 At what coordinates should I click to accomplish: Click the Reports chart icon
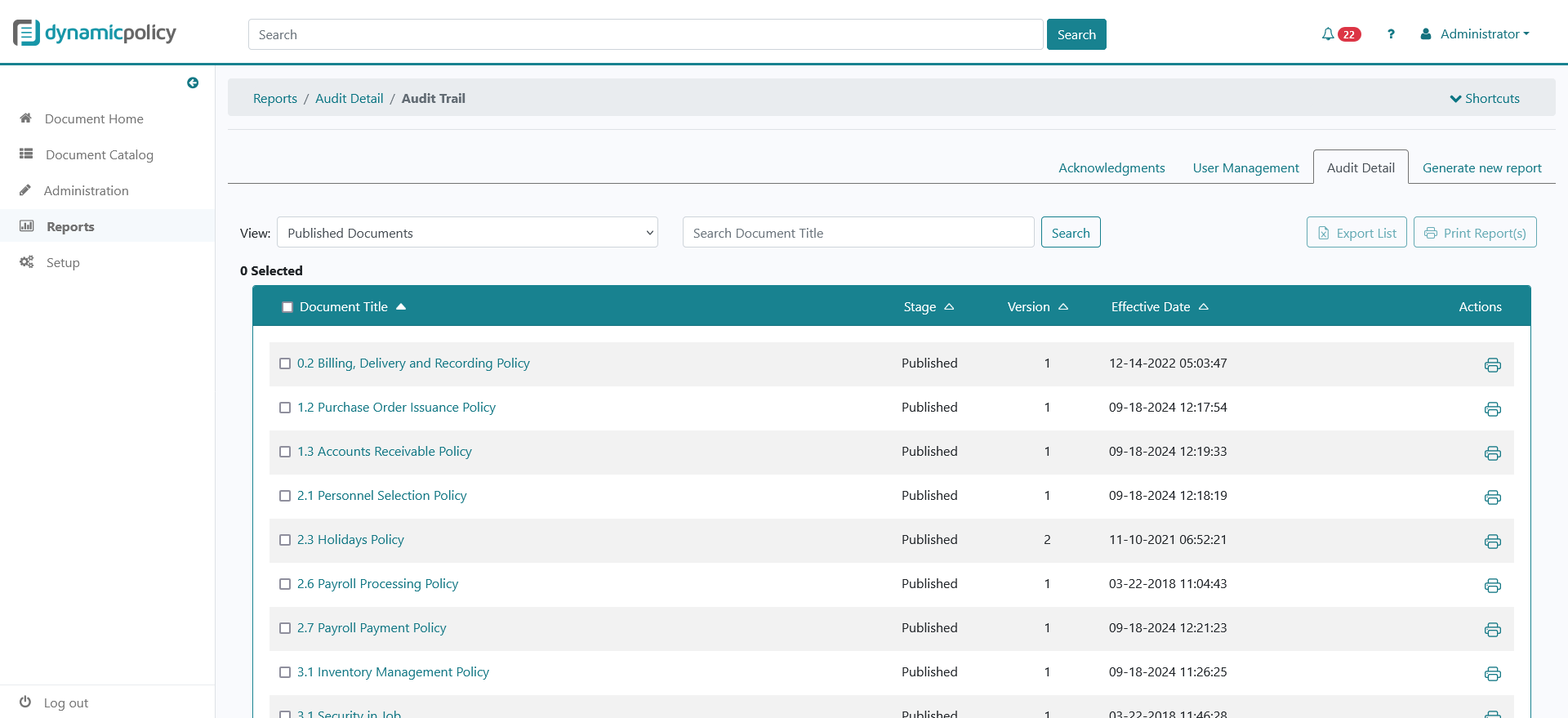pyautogui.click(x=27, y=226)
